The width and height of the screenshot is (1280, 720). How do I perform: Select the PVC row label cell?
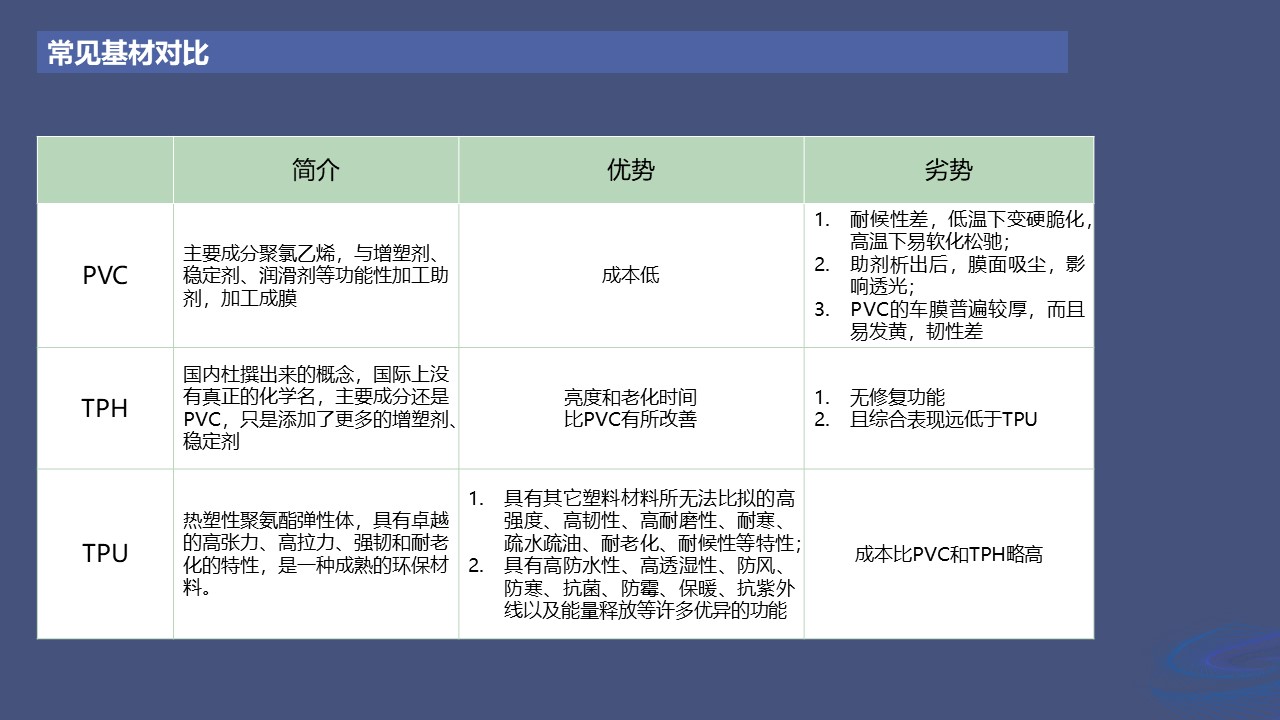(x=105, y=276)
